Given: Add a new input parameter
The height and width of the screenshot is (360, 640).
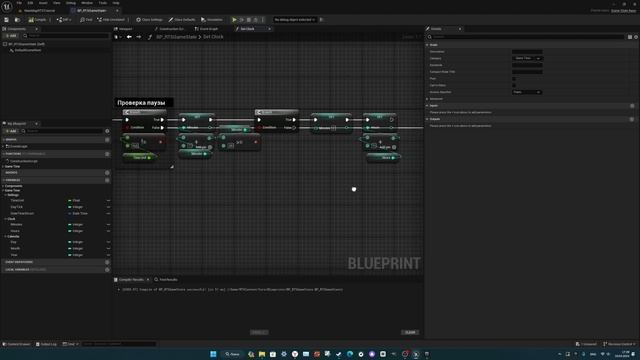Looking at the screenshot, I should (x=632, y=106).
